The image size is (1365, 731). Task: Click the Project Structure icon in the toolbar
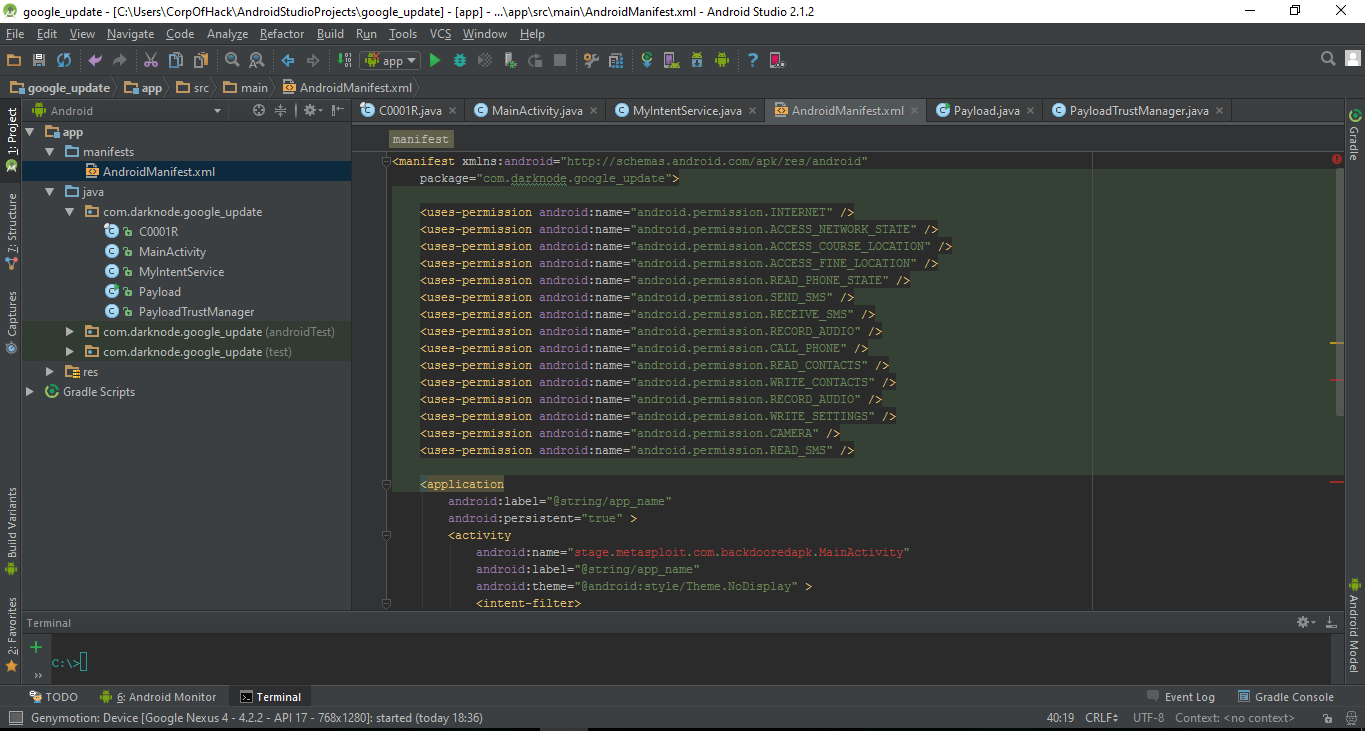616,61
